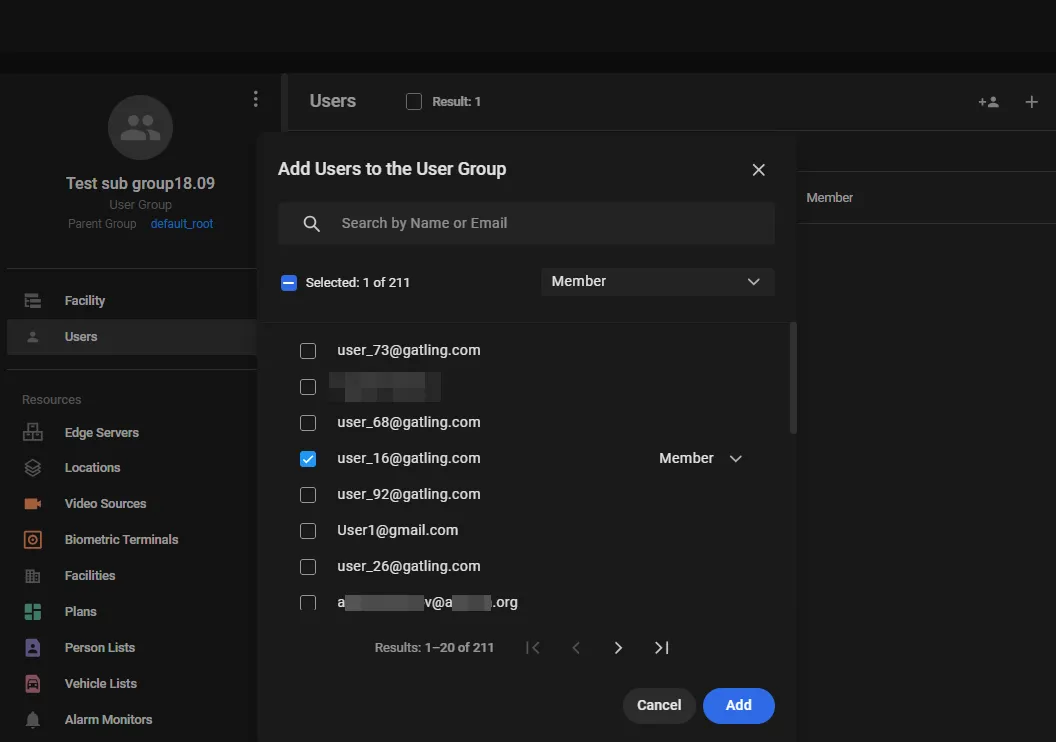This screenshot has width=1056, height=742.
Task: Open Plans in sidebar
Action: point(131,611)
